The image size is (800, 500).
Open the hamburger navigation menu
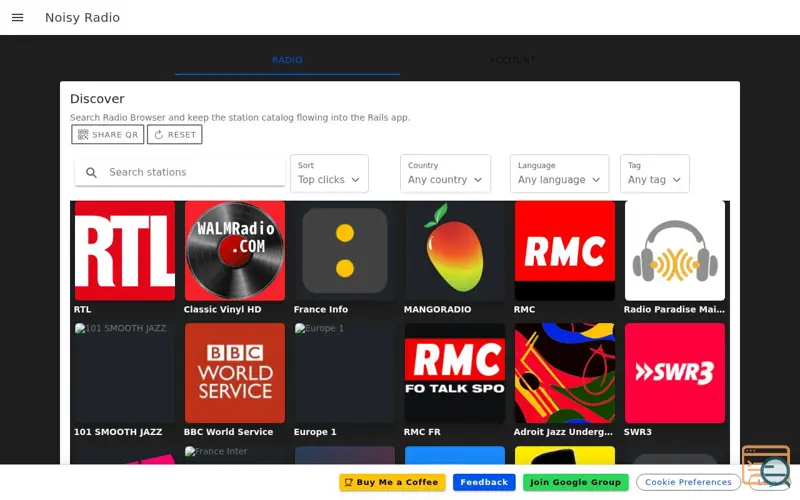tap(17, 17)
